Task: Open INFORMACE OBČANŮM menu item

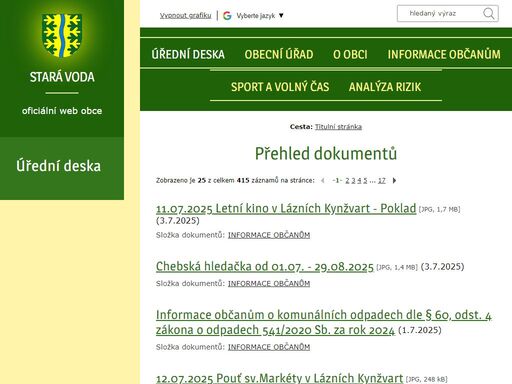Action: [x=444, y=54]
